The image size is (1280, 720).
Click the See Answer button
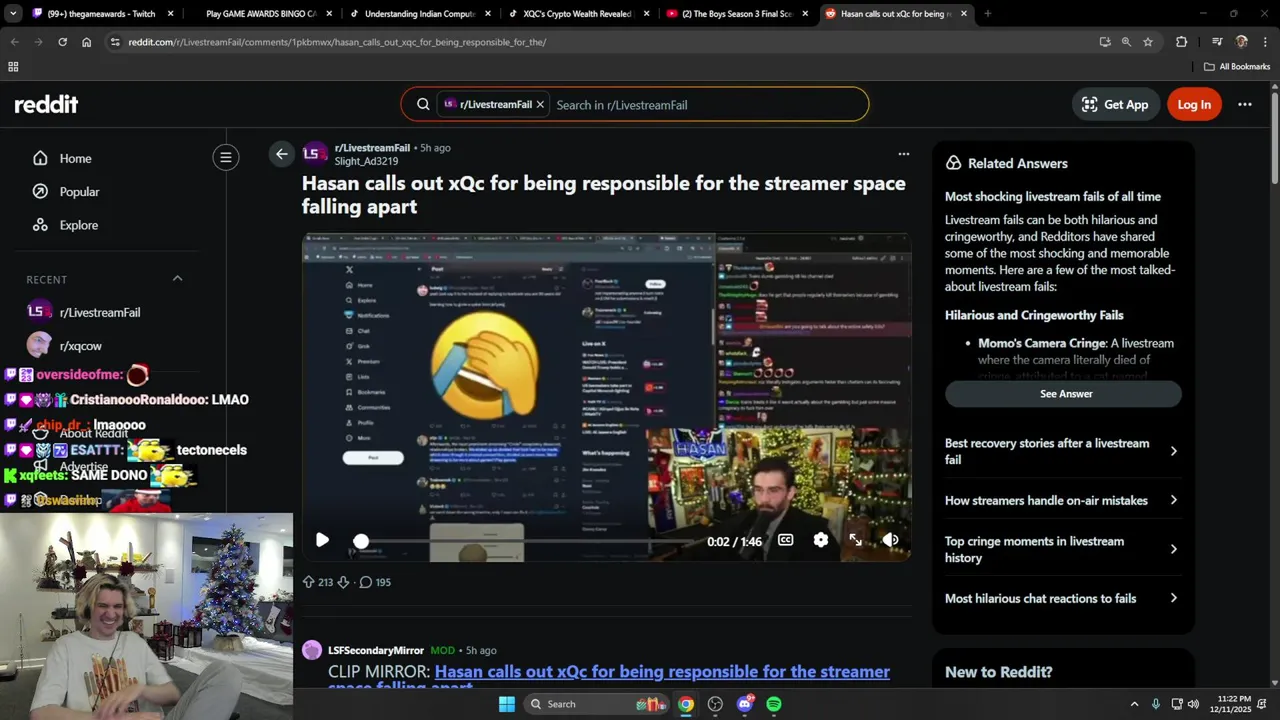(x=1065, y=394)
